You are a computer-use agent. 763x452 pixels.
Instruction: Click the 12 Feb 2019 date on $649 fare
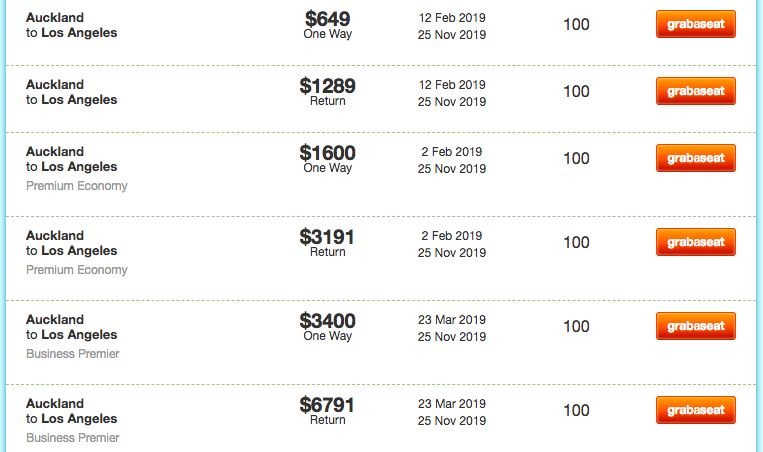click(x=452, y=18)
